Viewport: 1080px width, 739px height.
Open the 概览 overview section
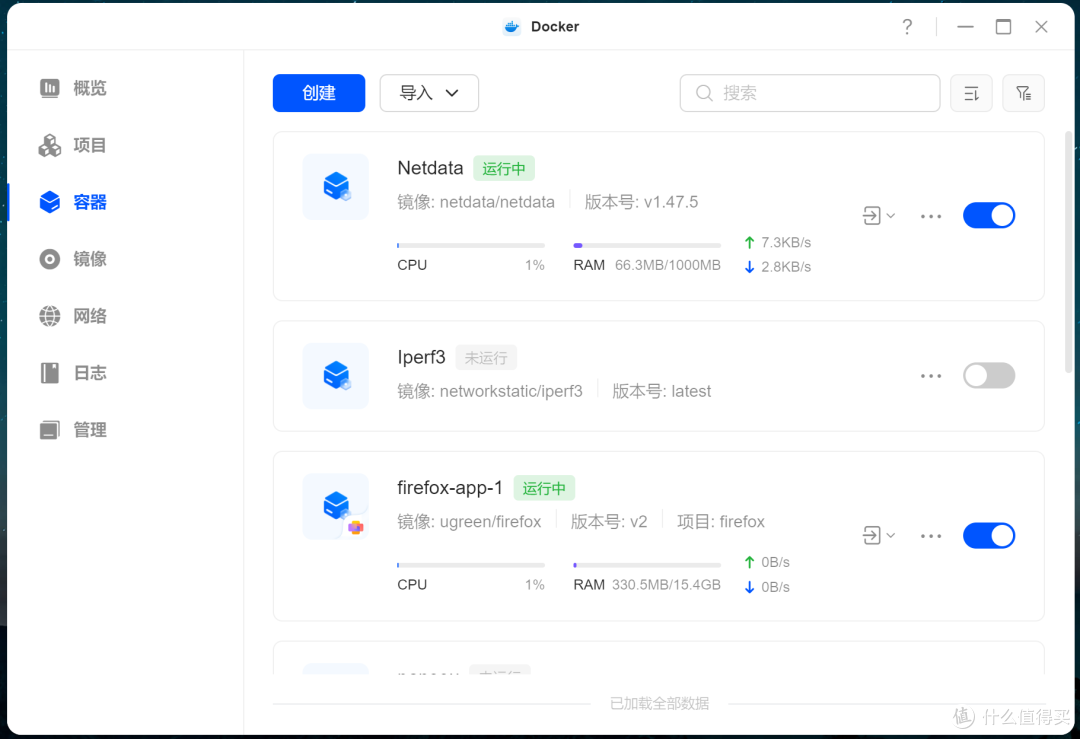[x=72, y=88]
